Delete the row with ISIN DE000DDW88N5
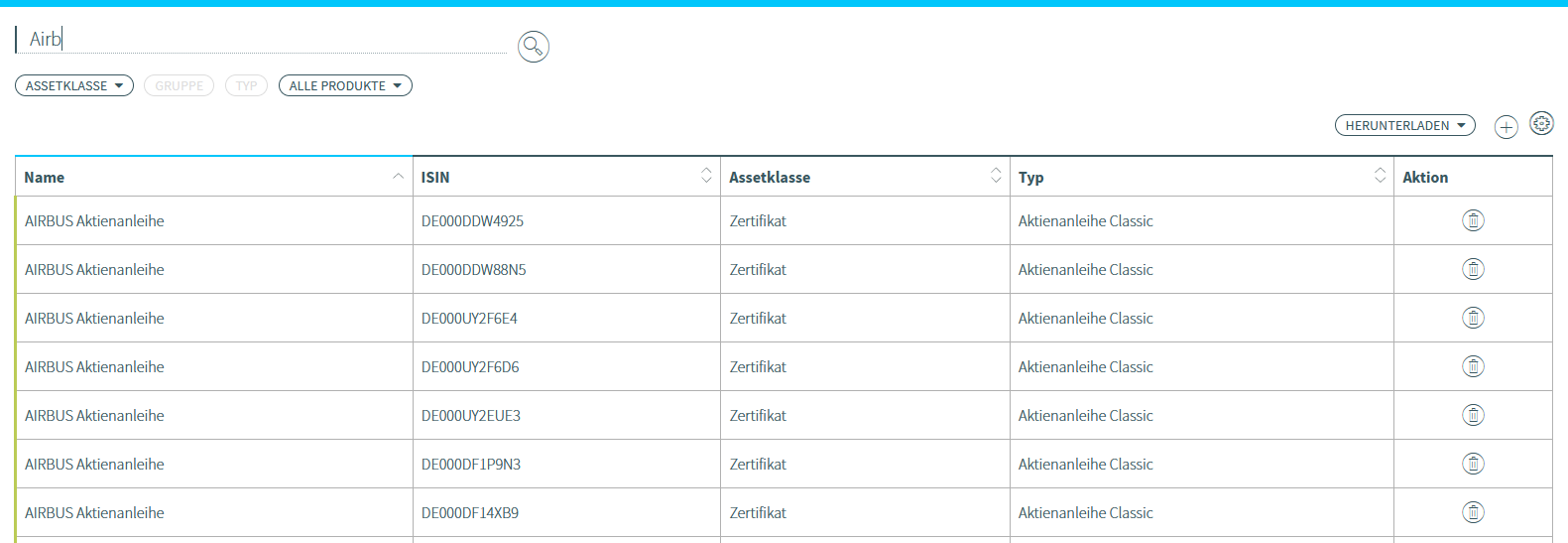The image size is (1568, 543). (1473, 269)
